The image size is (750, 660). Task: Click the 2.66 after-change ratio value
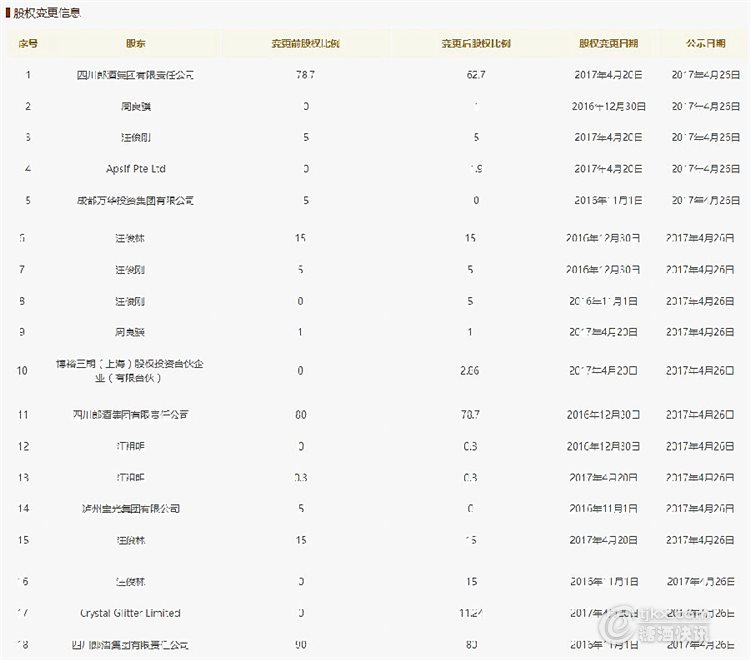[470, 371]
